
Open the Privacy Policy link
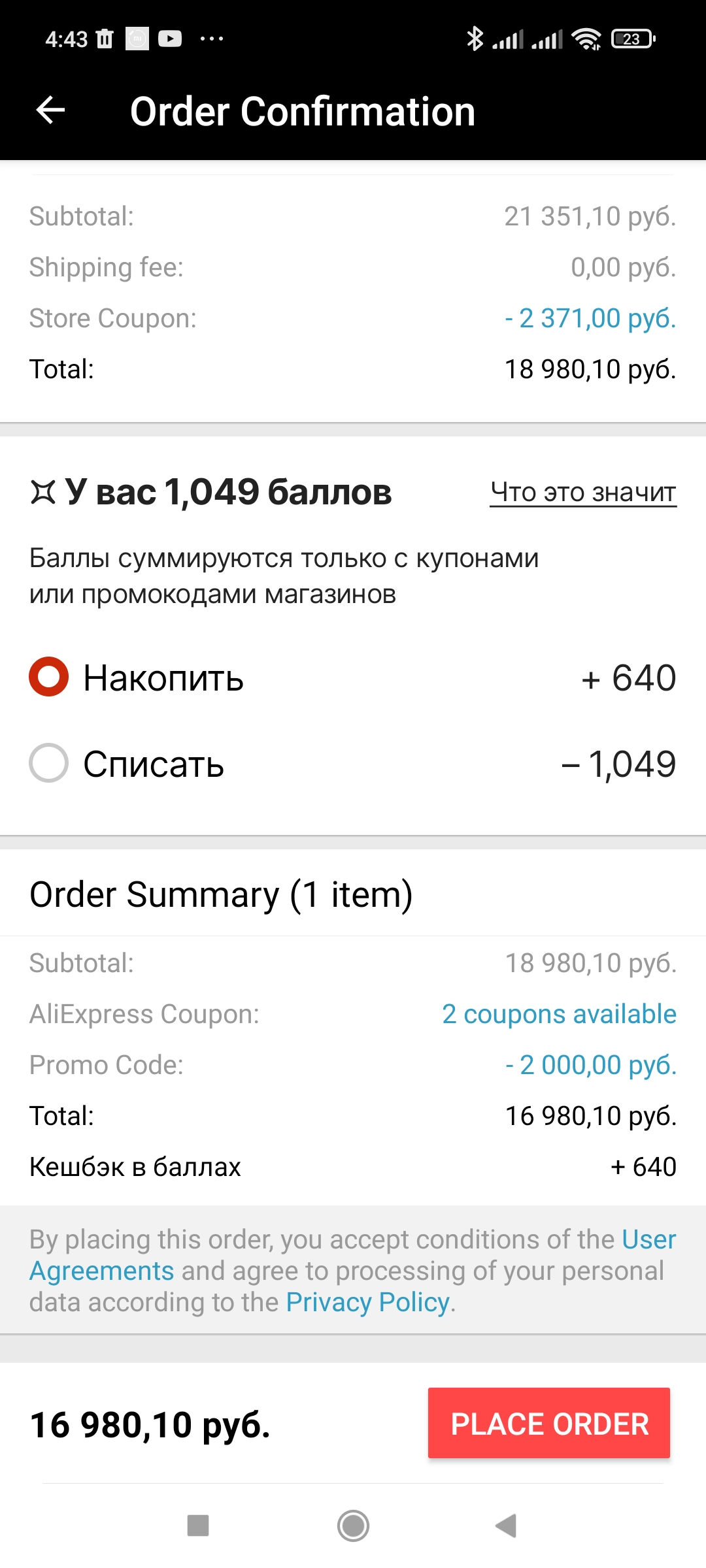click(367, 1302)
